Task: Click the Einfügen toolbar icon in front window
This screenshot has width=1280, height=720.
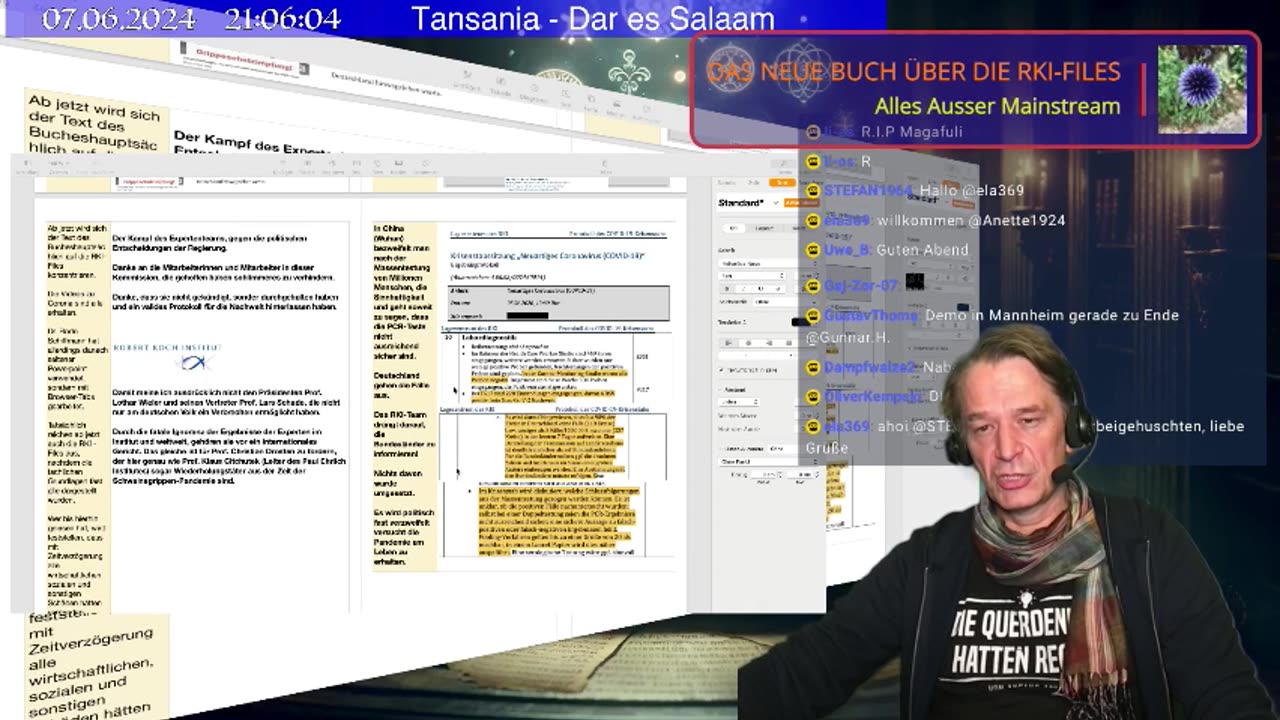Action: 283,167
